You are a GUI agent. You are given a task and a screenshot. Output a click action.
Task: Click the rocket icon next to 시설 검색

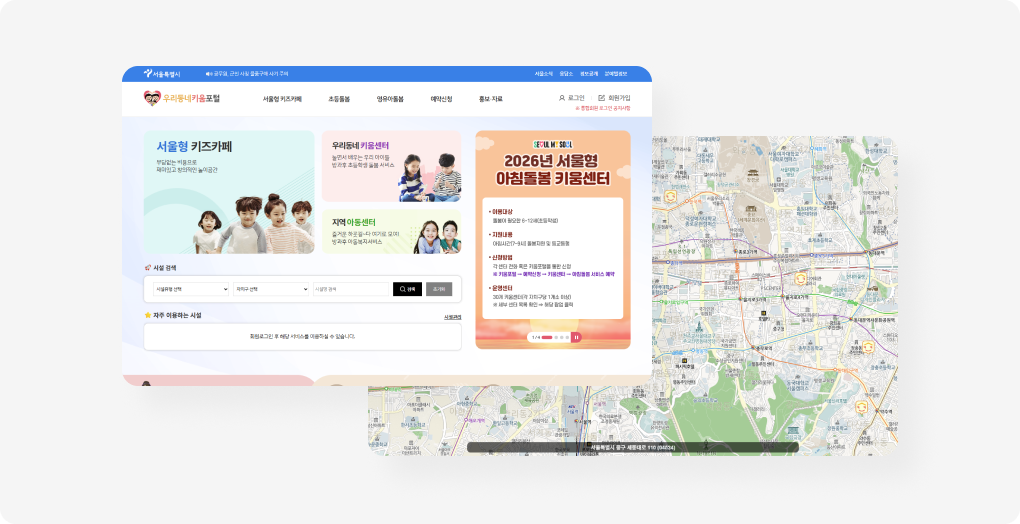point(148,268)
